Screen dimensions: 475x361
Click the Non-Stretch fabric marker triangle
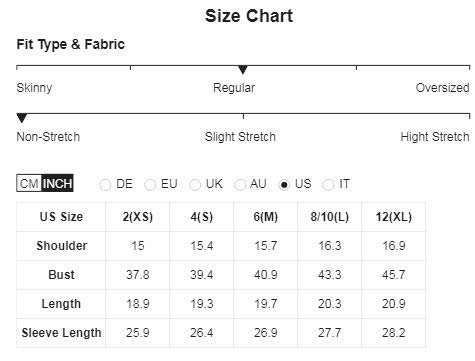(x=22, y=118)
